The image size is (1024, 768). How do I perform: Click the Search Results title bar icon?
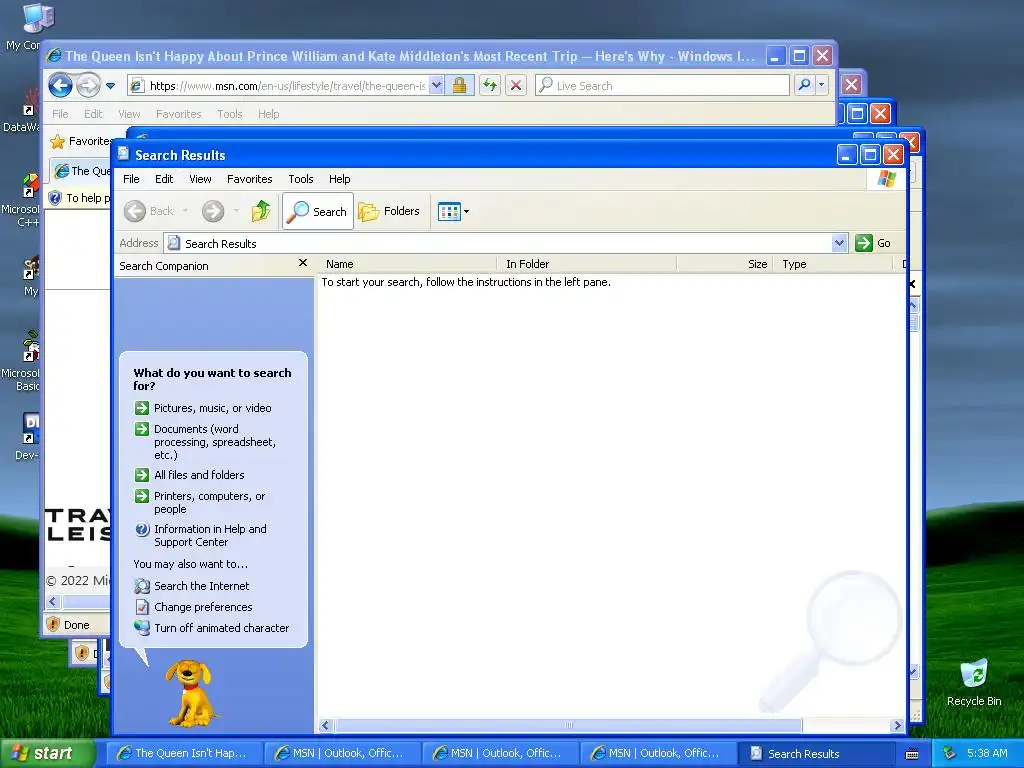tap(123, 154)
